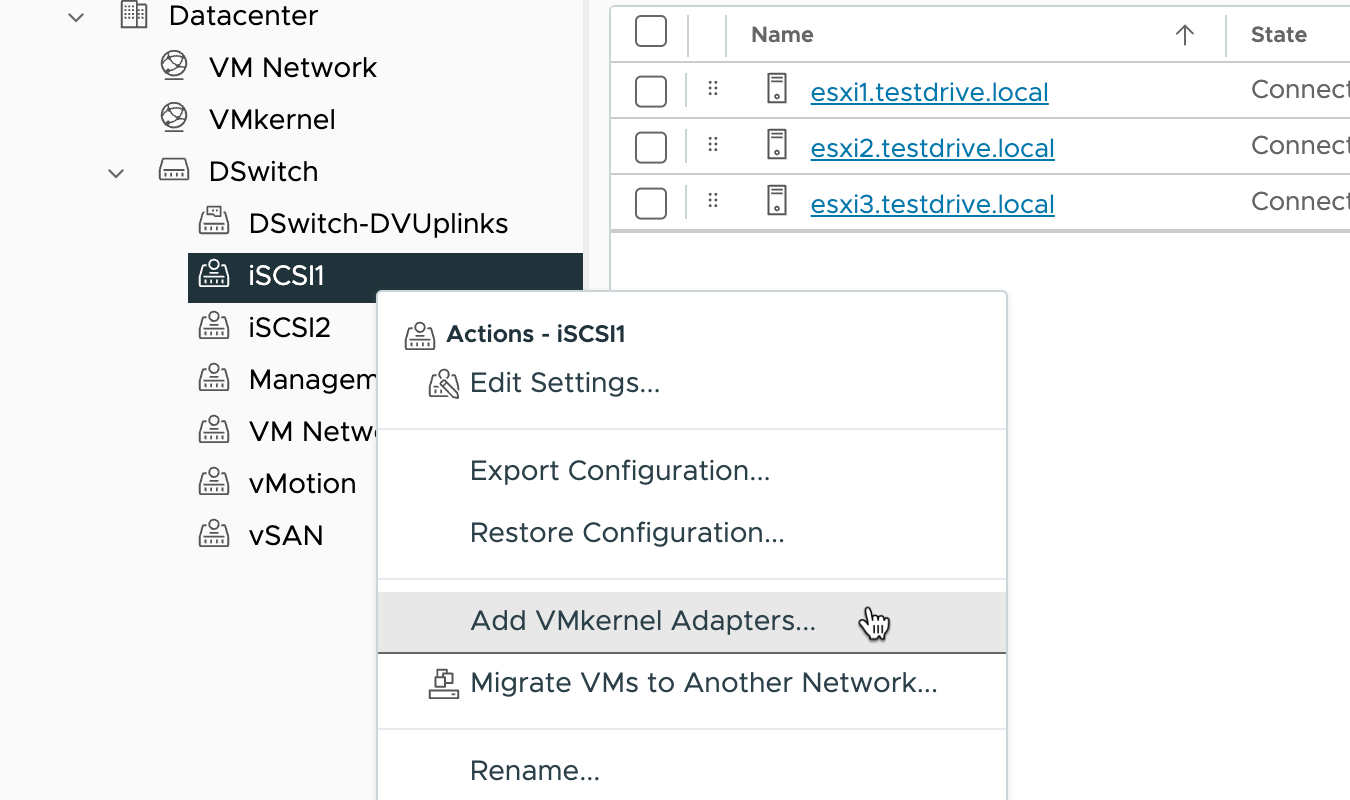The height and width of the screenshot is (800, 1350).
Task: Select the iSCSI2 port group in tree
Action: point(289,327)
